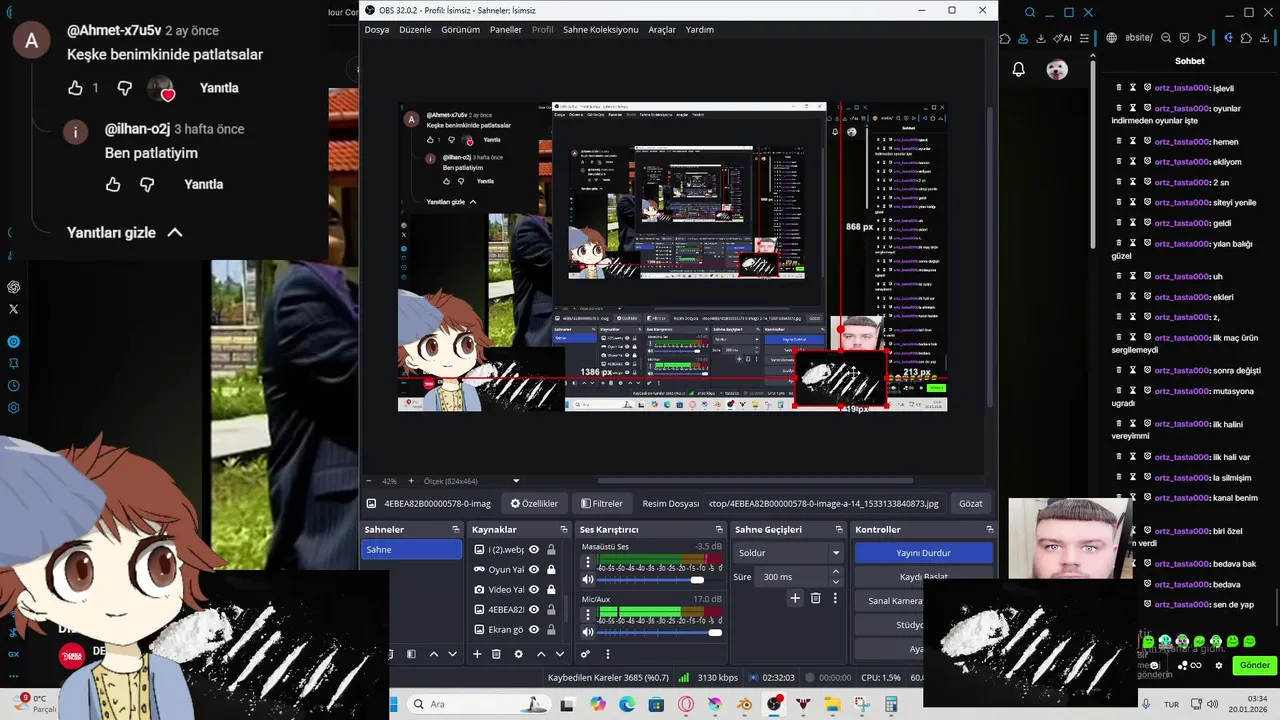Toggle lock on Video Yal source
1280x720 pixels.
(551, 590)
